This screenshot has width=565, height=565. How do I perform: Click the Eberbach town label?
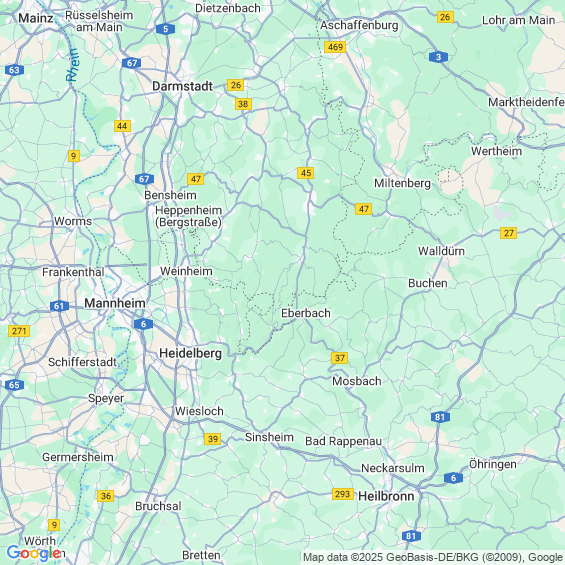(306, 313)
